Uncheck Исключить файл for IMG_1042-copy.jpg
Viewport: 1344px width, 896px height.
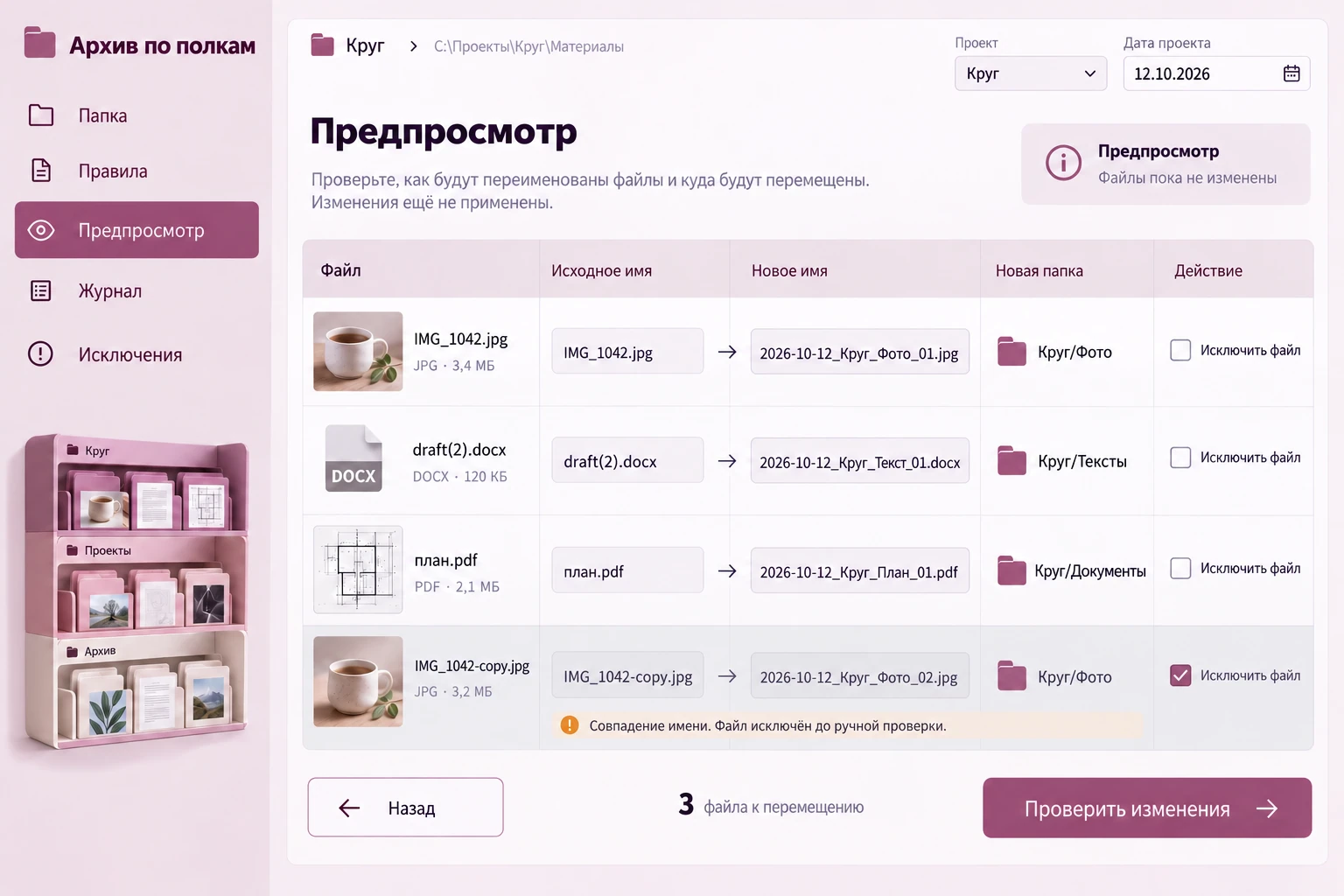click(x=1180, y=675)
